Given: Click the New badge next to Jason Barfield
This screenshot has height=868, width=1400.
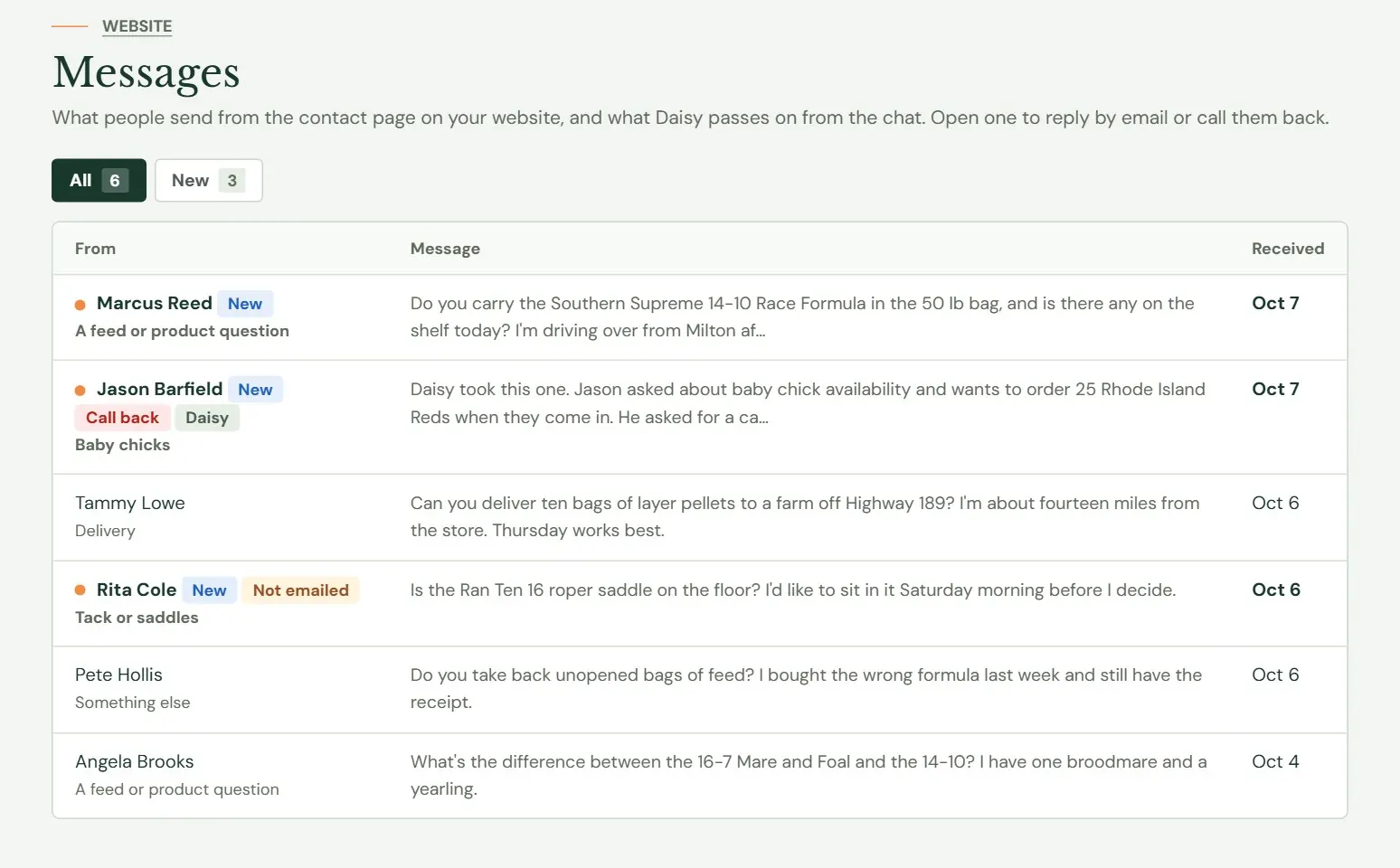Looking at the screenshot, I should (x=255, y=390).
